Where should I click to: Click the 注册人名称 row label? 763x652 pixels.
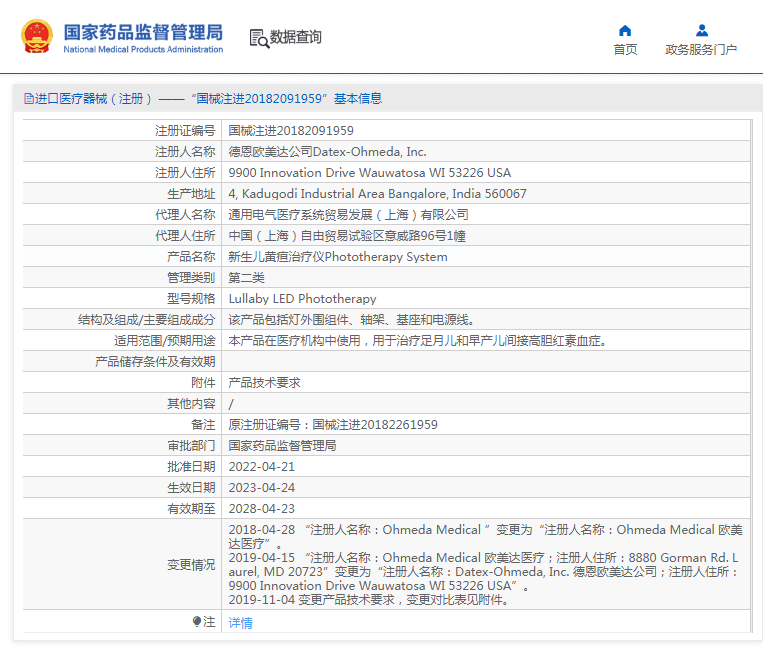(185, 152)
